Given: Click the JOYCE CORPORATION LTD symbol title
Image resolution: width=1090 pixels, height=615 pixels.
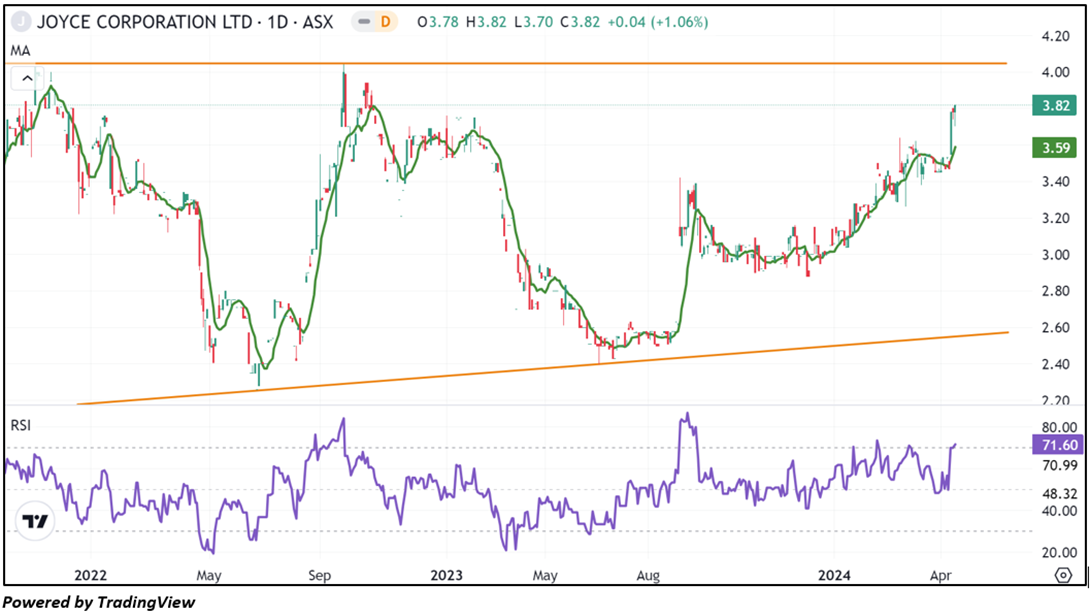Looking at the screenshot, I should [x=145, y=22].
